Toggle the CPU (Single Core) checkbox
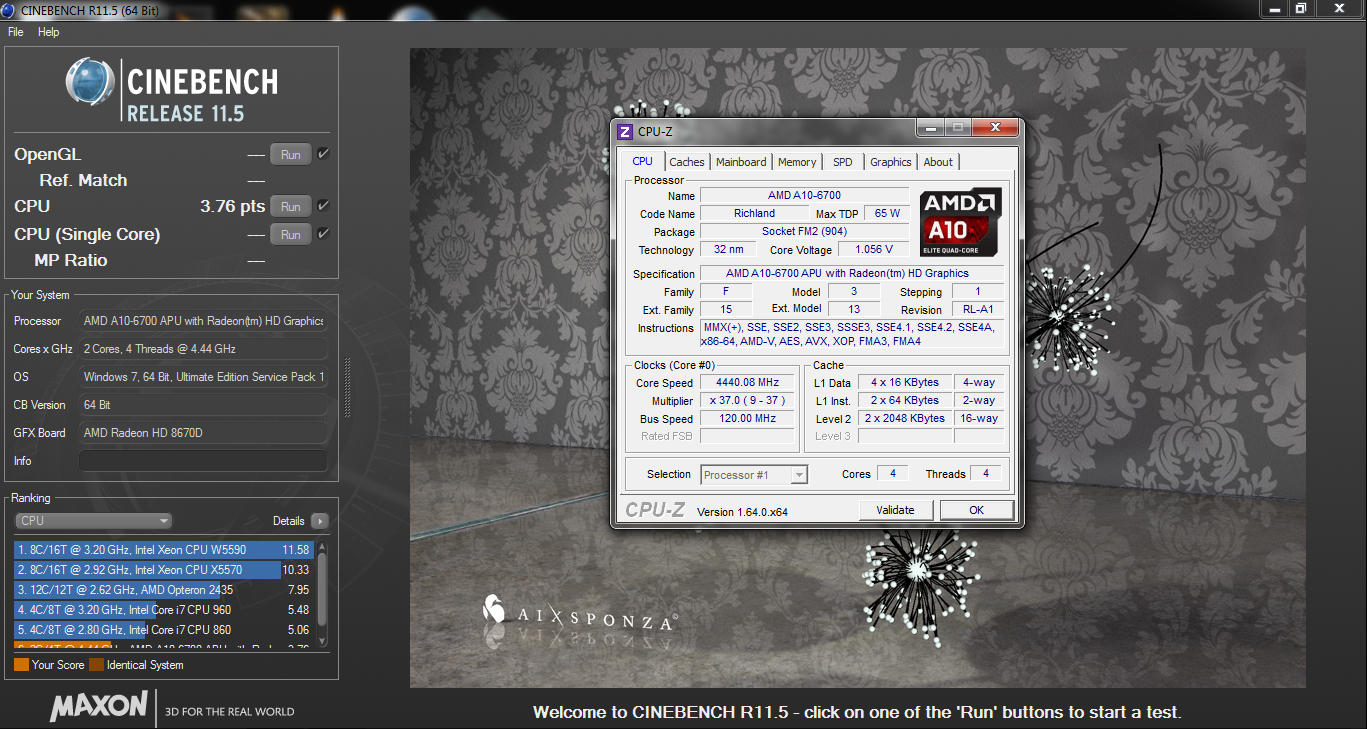This screenshot has width=1367, height=729. (323, 234)
